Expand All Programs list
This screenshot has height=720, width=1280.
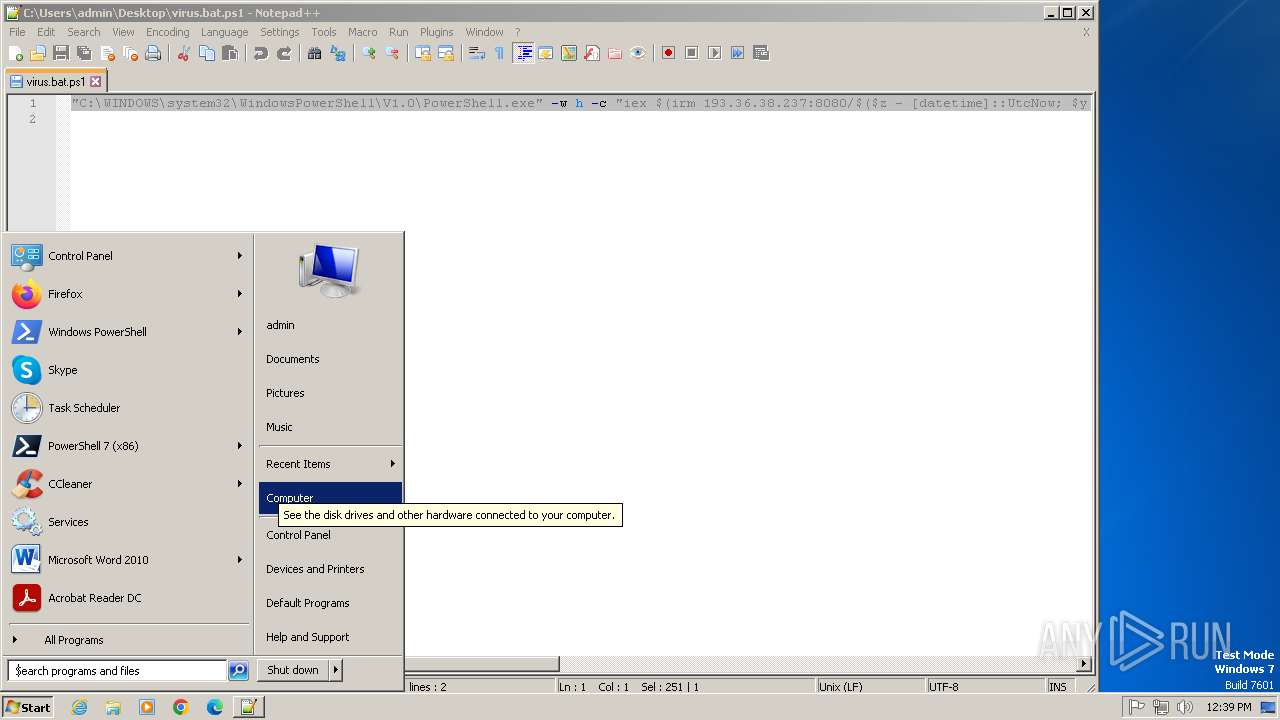coord(128,640)
